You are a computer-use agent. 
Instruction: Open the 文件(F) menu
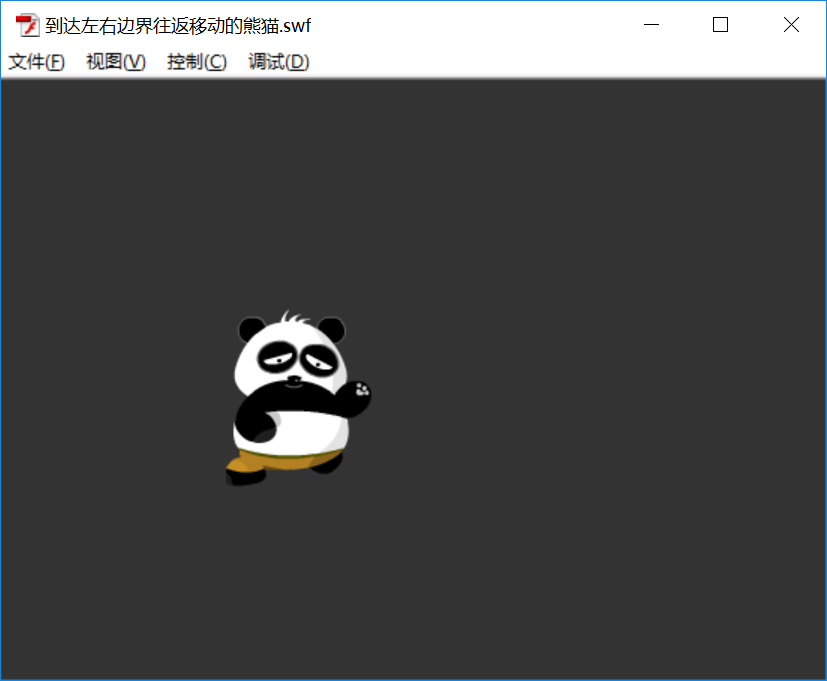(36, 61)
